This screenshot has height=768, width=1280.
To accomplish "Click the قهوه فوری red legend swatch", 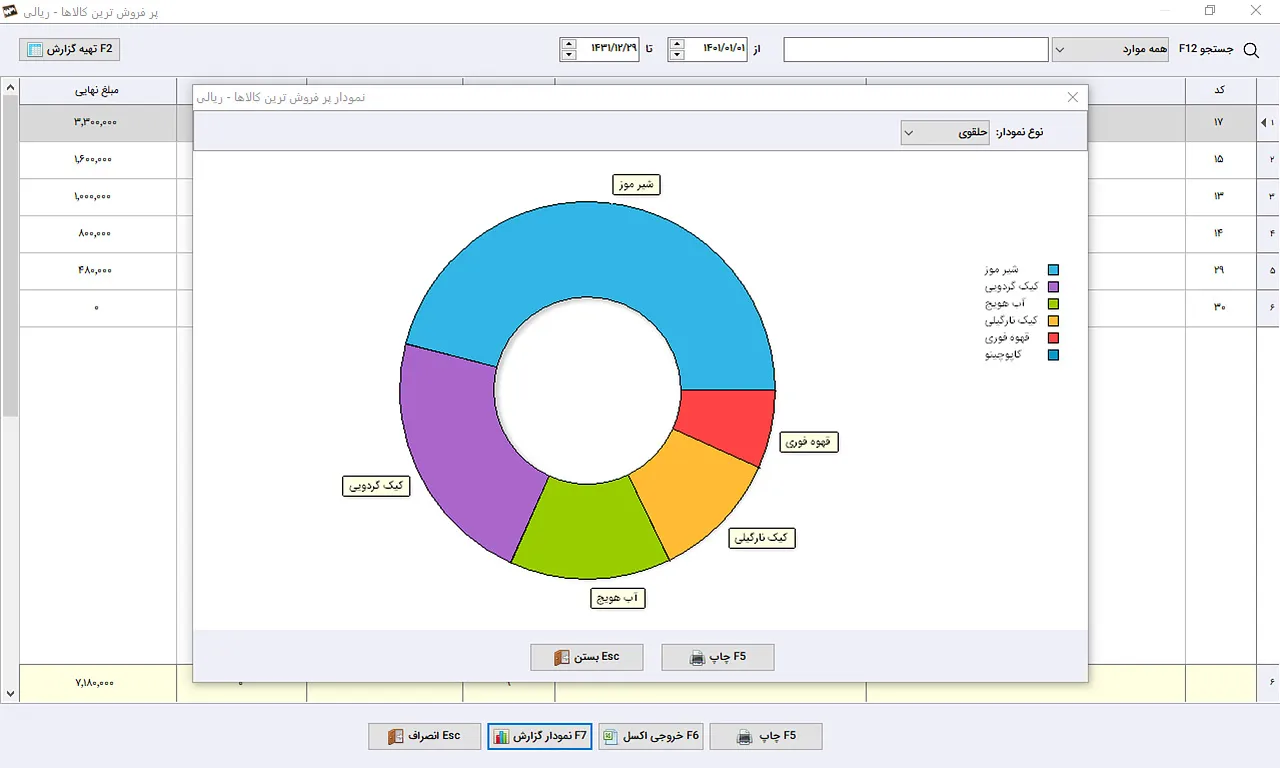I will coord(1053,338).
